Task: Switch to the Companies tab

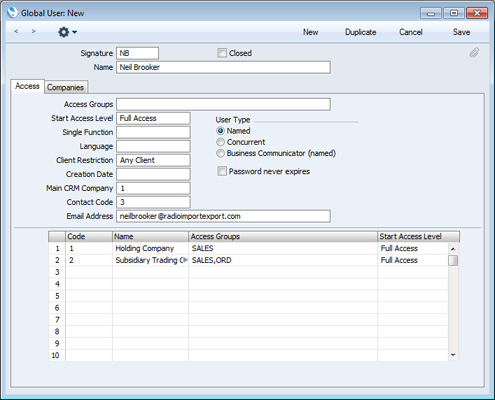Action: pos(66,87)
